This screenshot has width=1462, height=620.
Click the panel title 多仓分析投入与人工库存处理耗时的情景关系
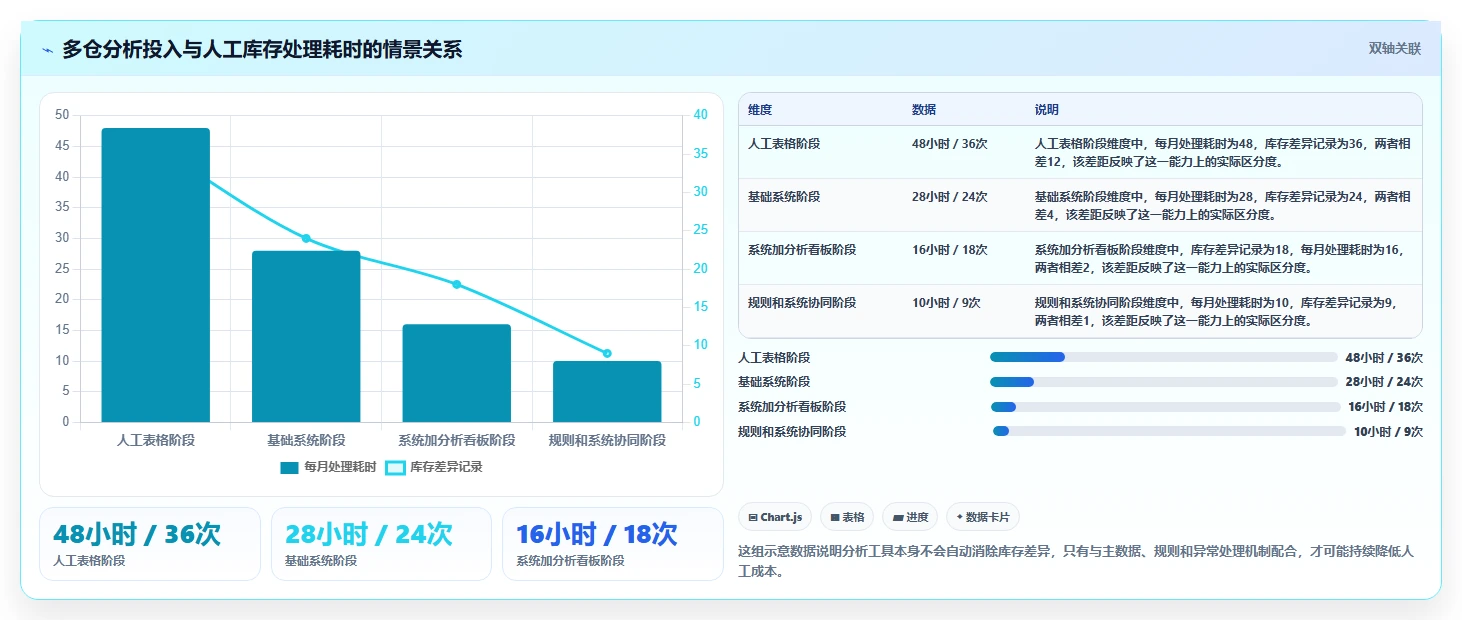[x=262, y=49]
